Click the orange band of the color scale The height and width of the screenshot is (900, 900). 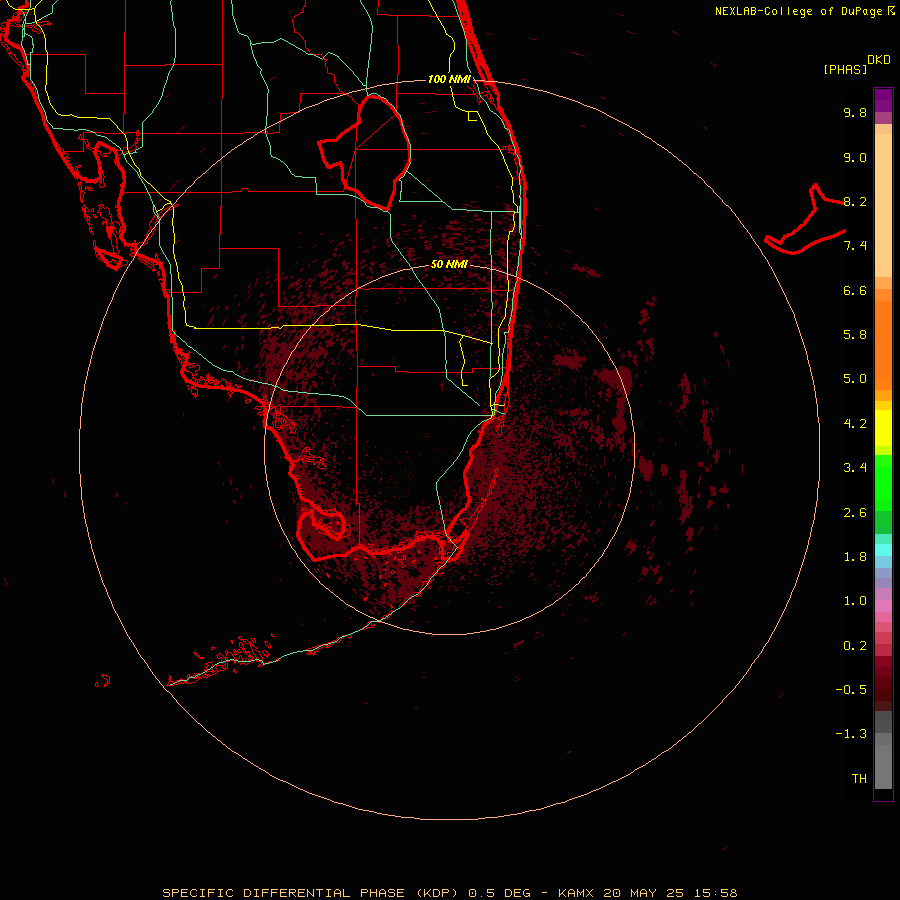click(x=883, y=346)
